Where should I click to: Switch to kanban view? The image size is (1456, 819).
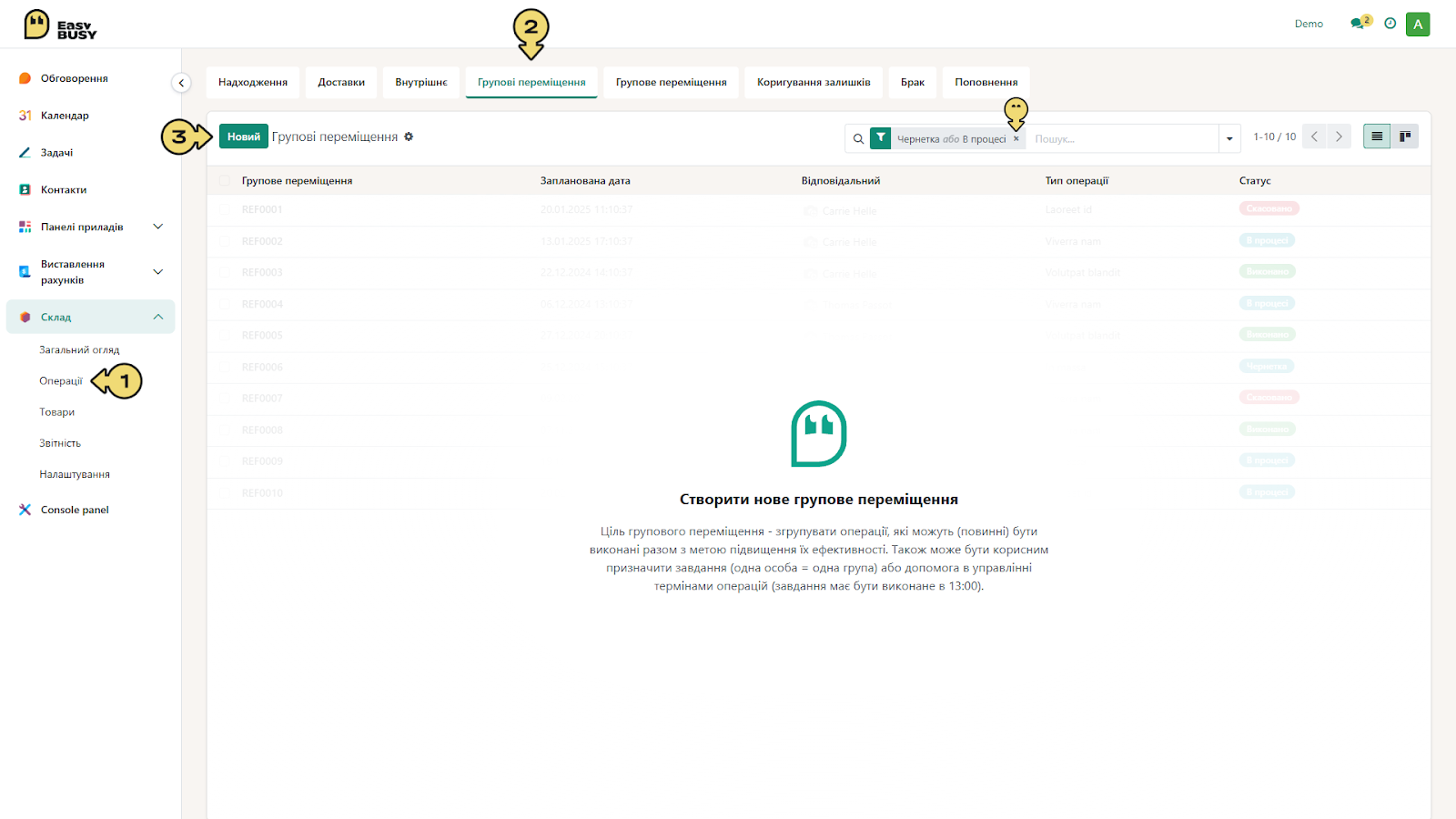(x=1405, y=136)
